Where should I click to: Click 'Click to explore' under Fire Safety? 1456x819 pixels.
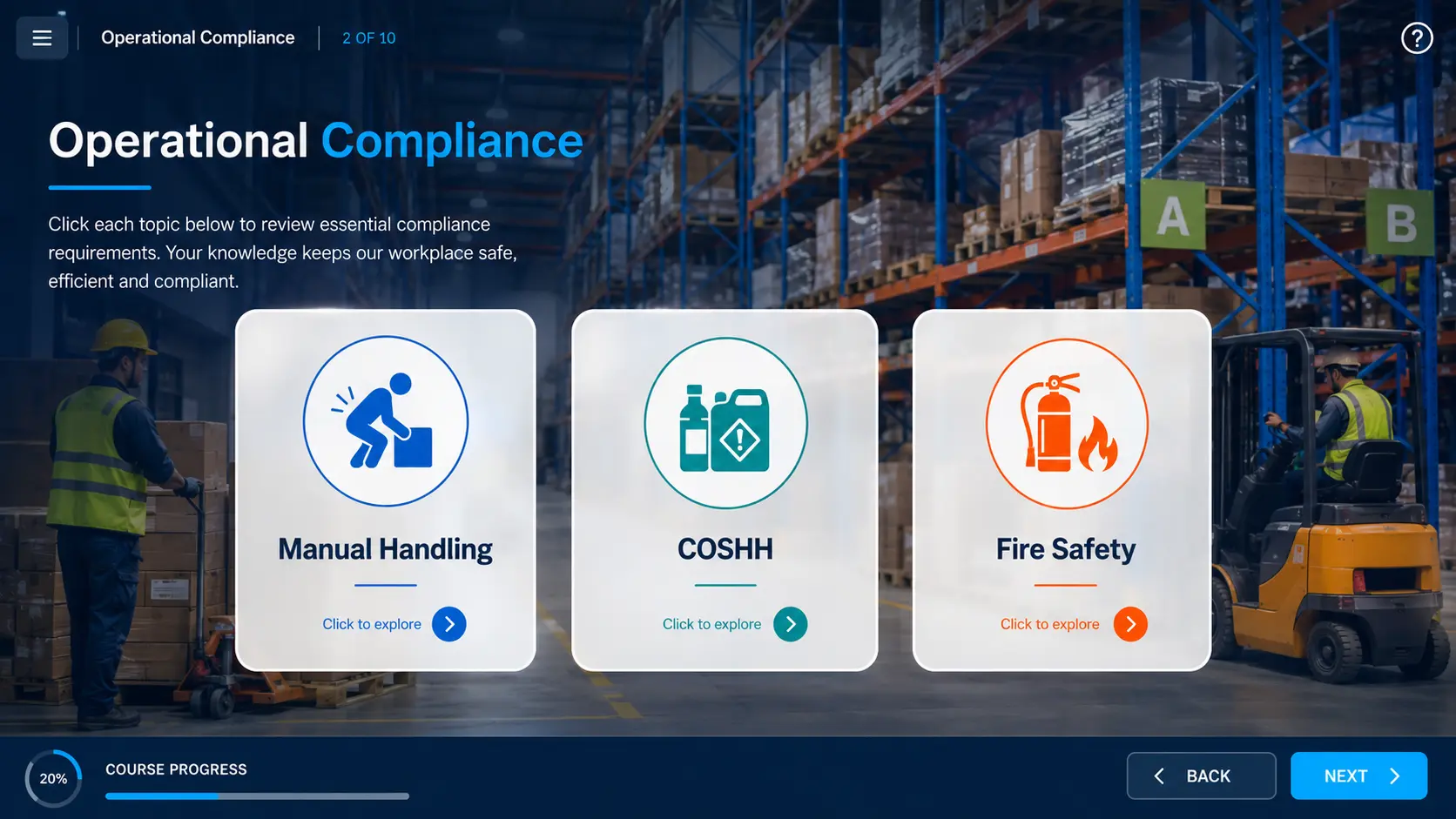1049,624
